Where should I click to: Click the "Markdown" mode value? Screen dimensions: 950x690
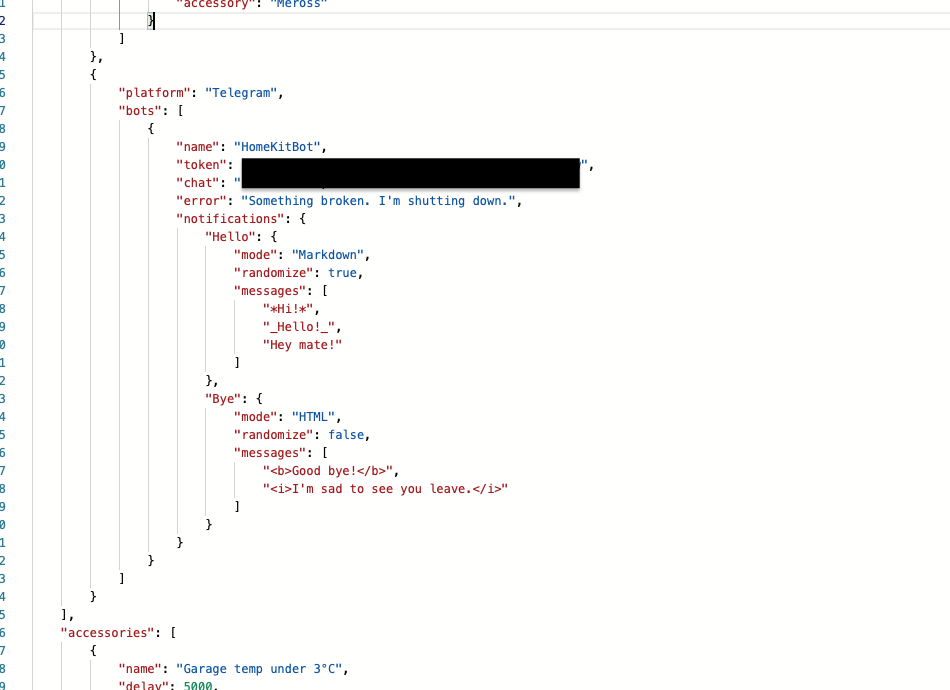[330, 255]
